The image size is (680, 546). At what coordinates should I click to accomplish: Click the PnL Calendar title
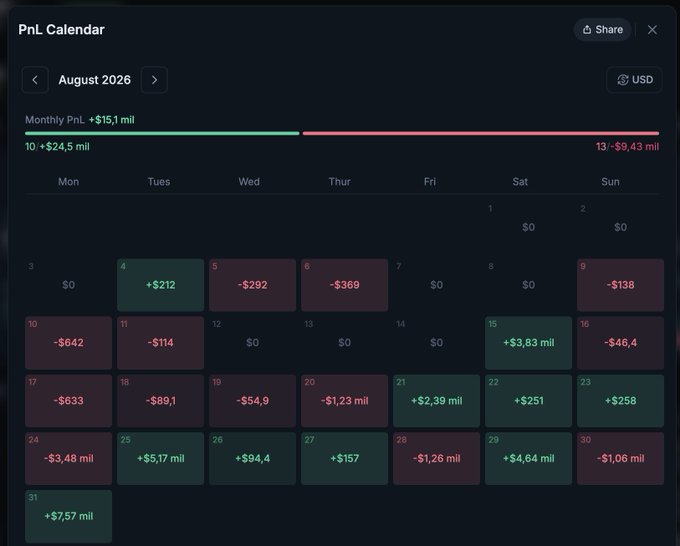coord(62,29)
